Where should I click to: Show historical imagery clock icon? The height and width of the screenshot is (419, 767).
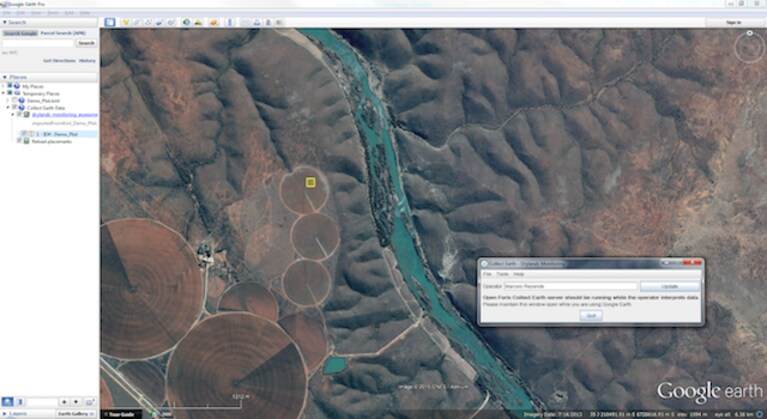tap(186, 22)
